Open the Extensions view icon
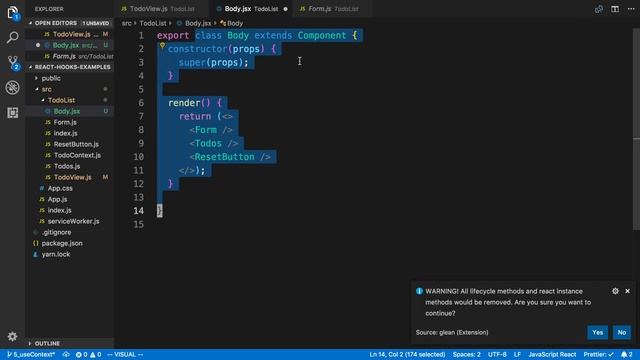The image size is (640, 360). pyautogui.click(x=13, y=112)
